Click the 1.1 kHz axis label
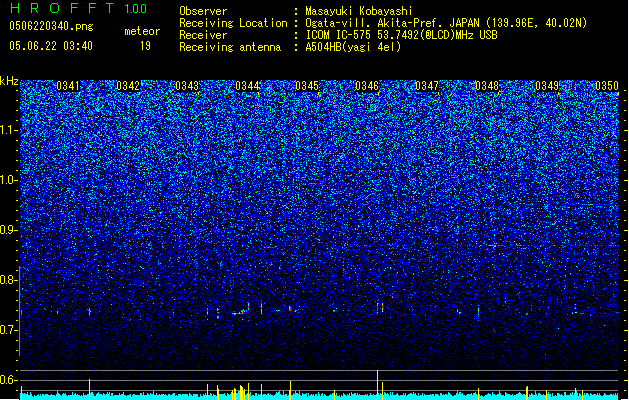Viewport: 629px width, 400px height. pyautogui.click(x=9, y=130)
